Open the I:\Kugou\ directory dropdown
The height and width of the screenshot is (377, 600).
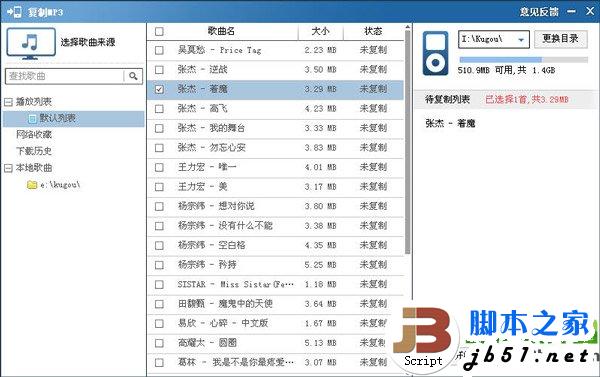pyautogui.click(x=521, y=39)
